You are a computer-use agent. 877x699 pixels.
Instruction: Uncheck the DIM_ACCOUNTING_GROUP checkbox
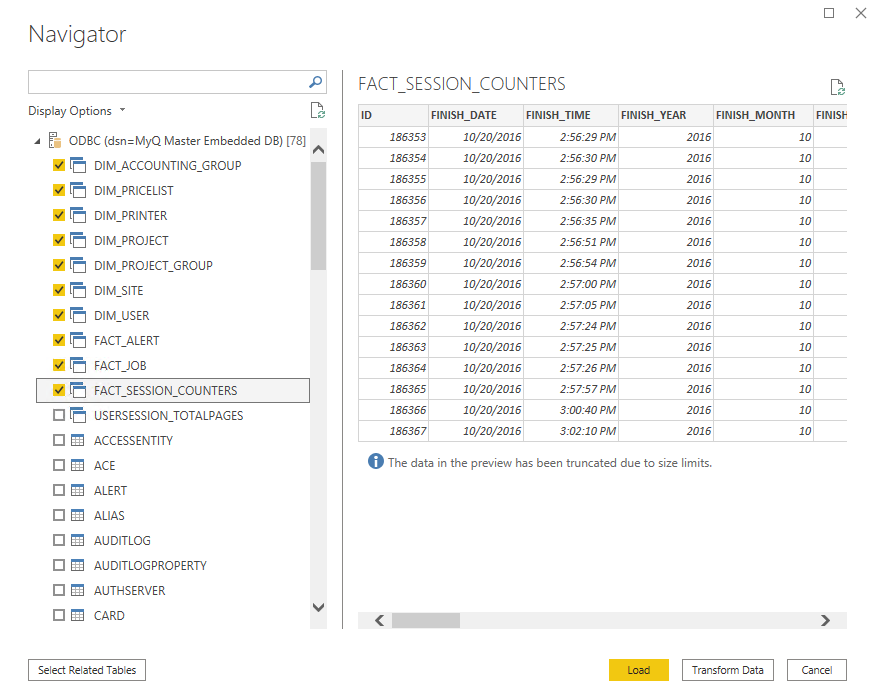pos(59,166)
